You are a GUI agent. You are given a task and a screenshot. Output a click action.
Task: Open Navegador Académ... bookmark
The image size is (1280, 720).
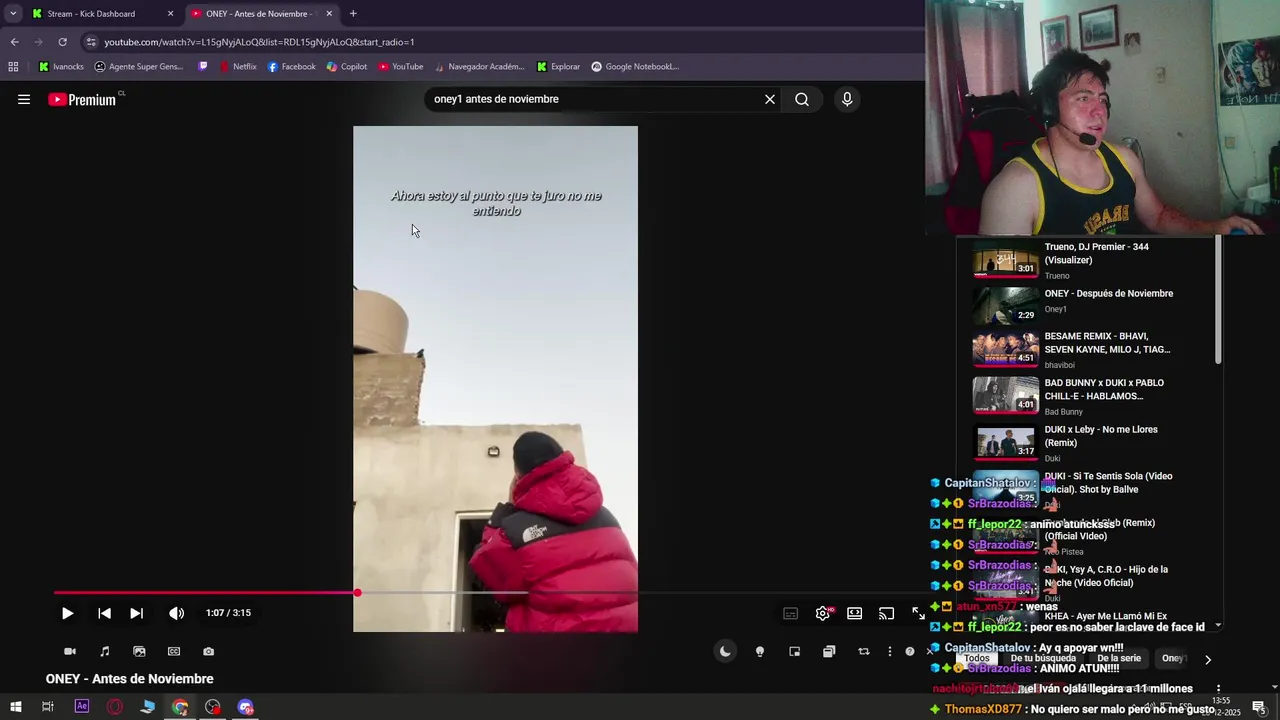479,67
